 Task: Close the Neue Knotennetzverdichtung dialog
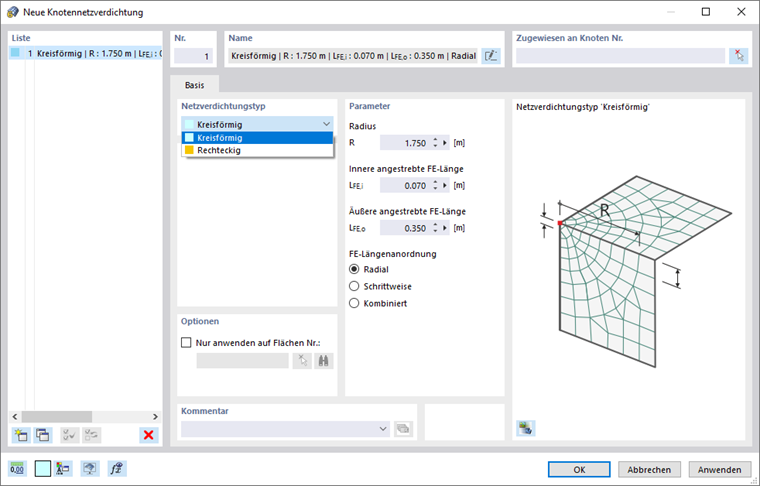[741, 12]
